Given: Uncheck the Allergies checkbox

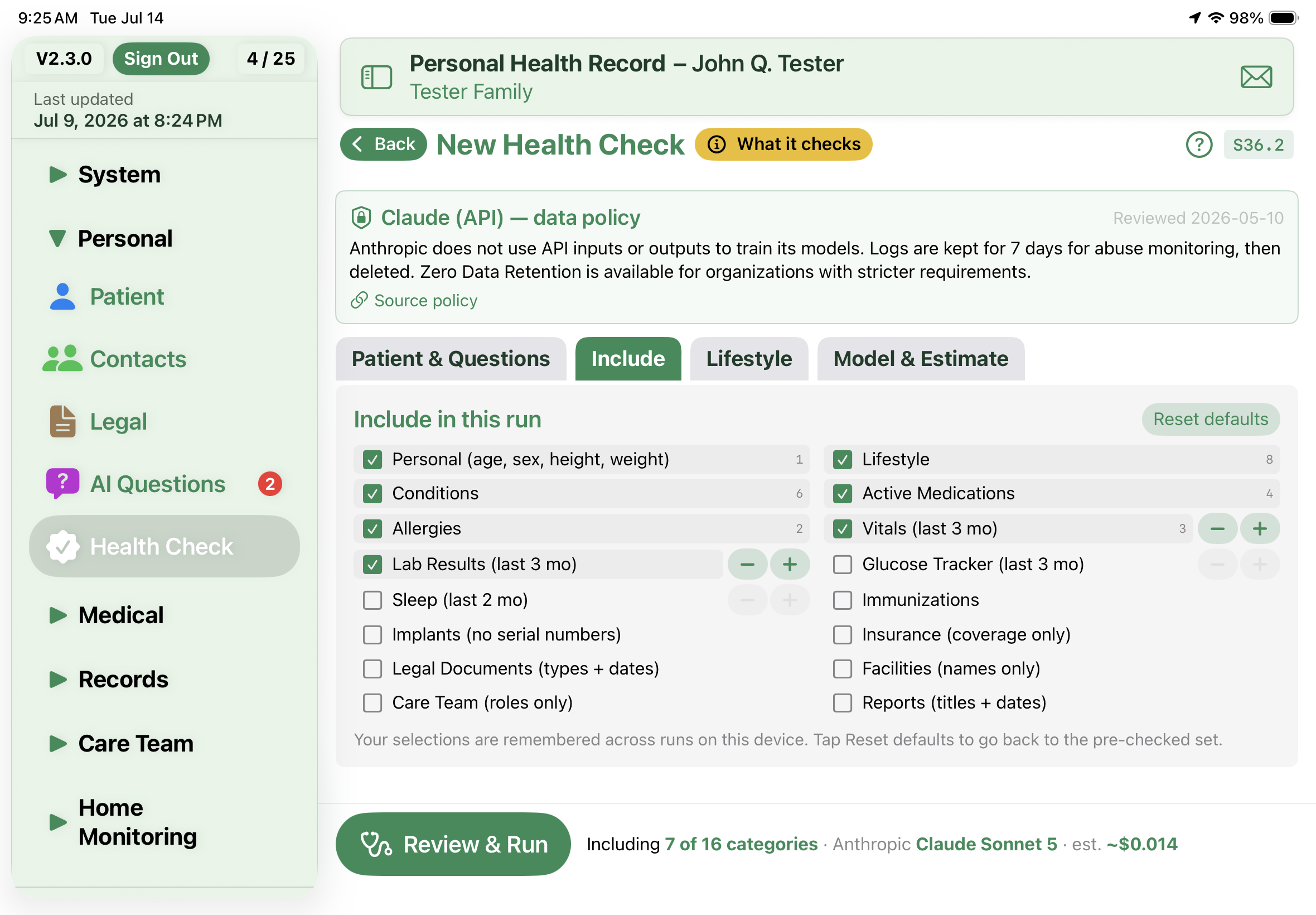Looking at the screenshot, I should [372, 528].
